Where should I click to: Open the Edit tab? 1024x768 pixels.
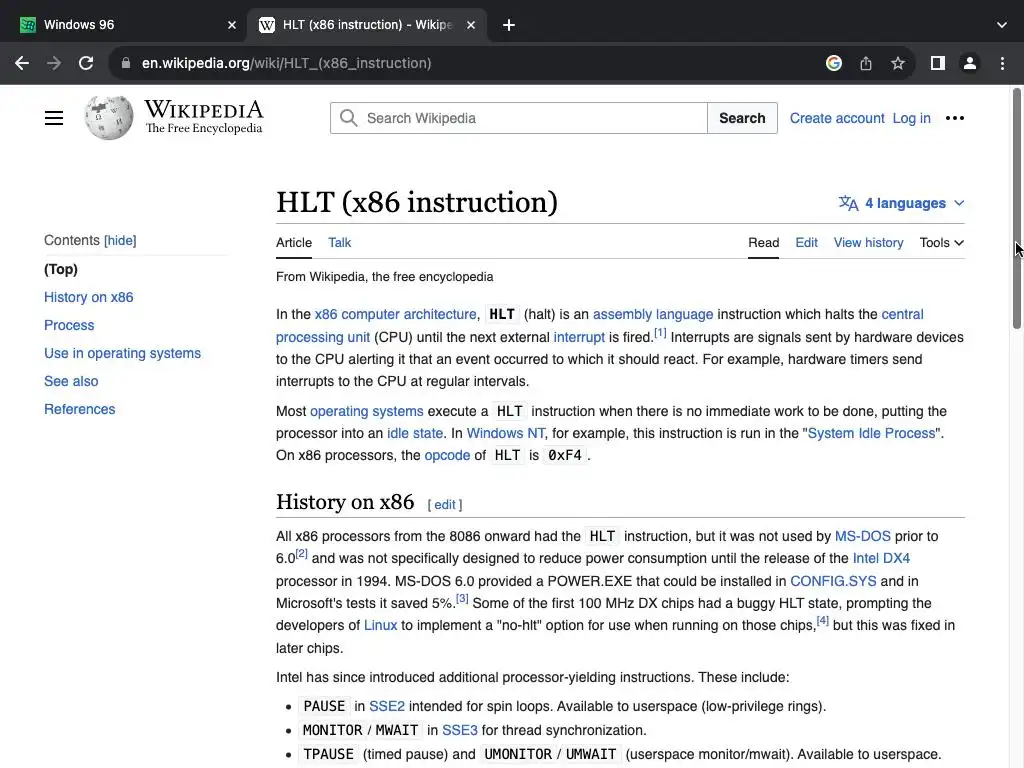coord(807,242)
